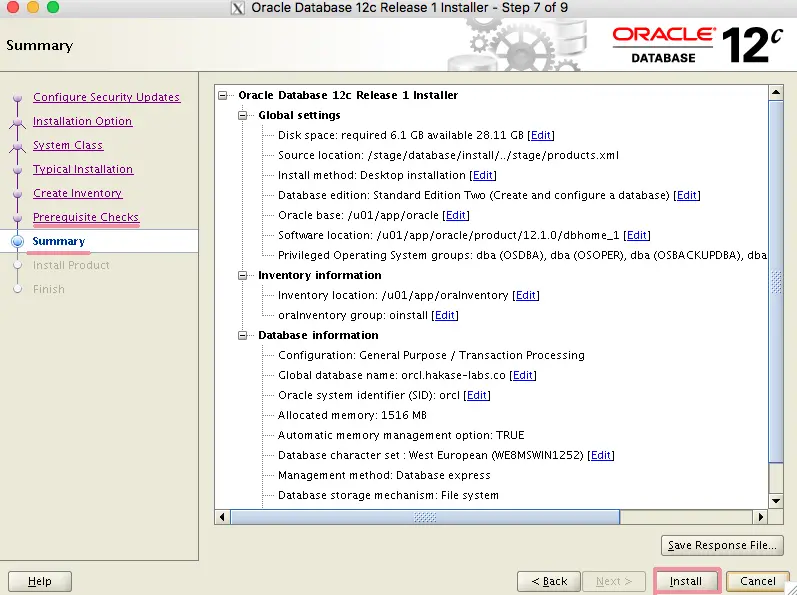
Task: Go to Installation Option step
Action: click(82, 121)
